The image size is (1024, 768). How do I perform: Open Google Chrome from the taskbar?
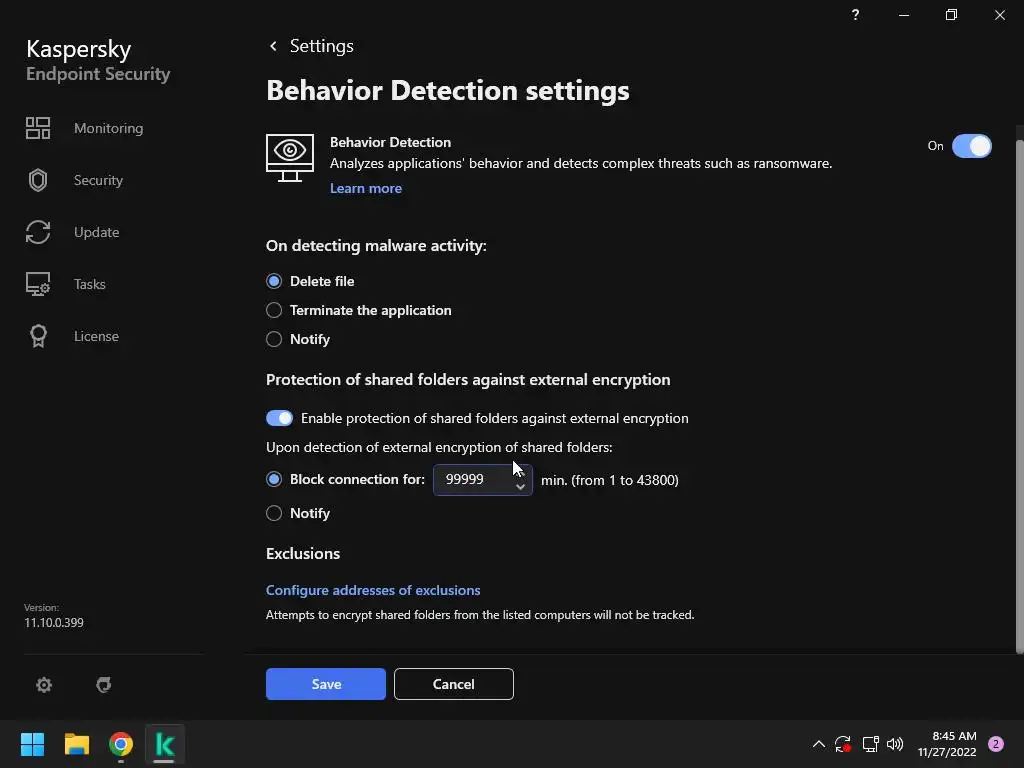pyautogui.click(x=121, y=744)
